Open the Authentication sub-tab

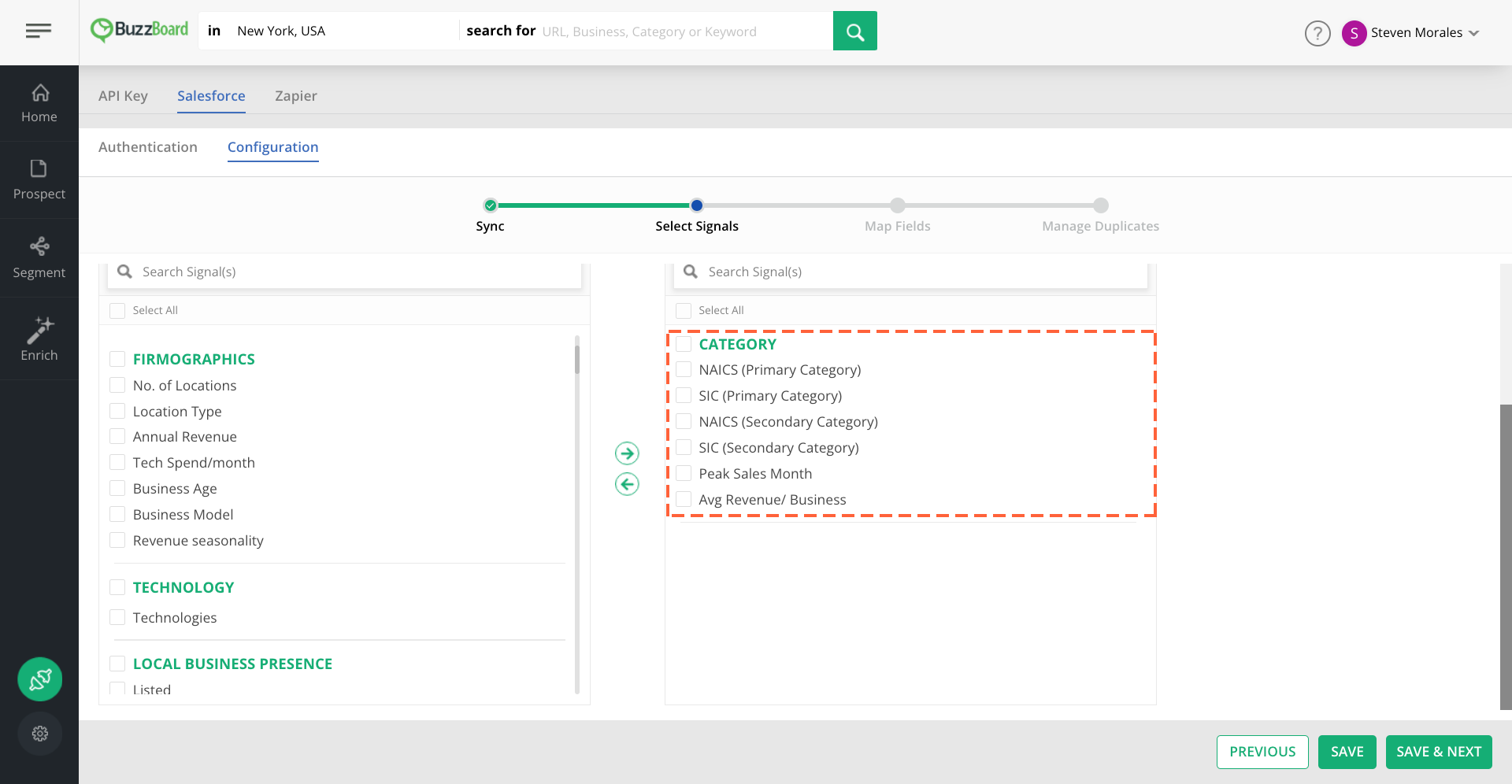coord(148,147)
